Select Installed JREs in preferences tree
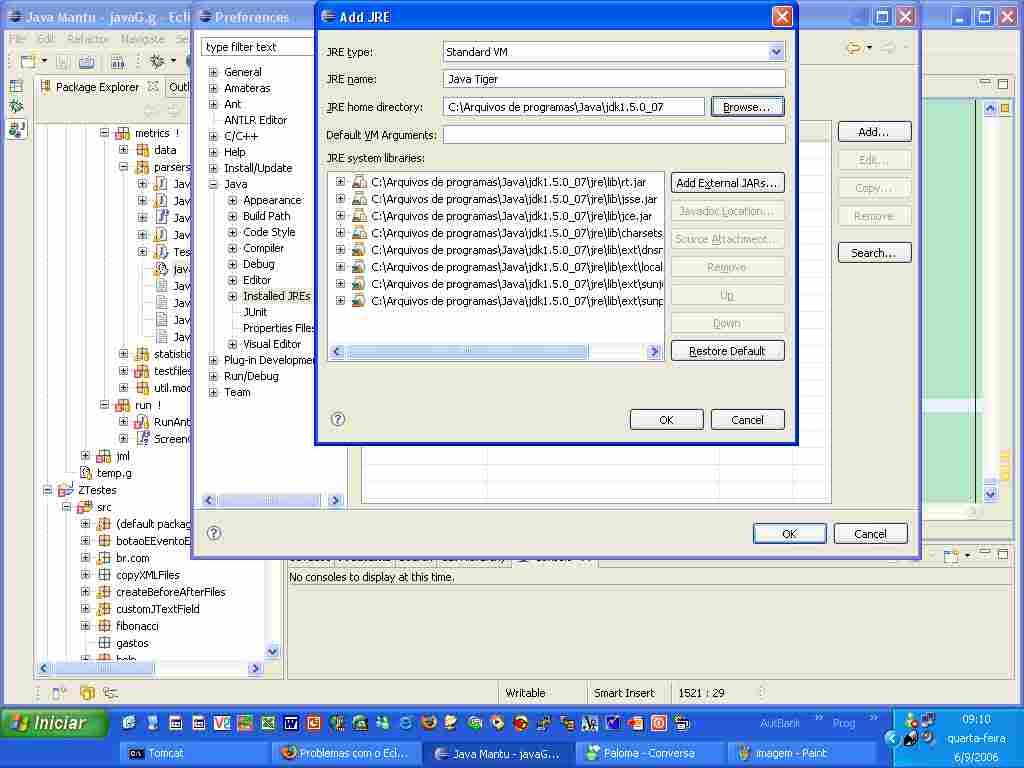The width and height of the screenshot is (1024, 768). point(276,296)
